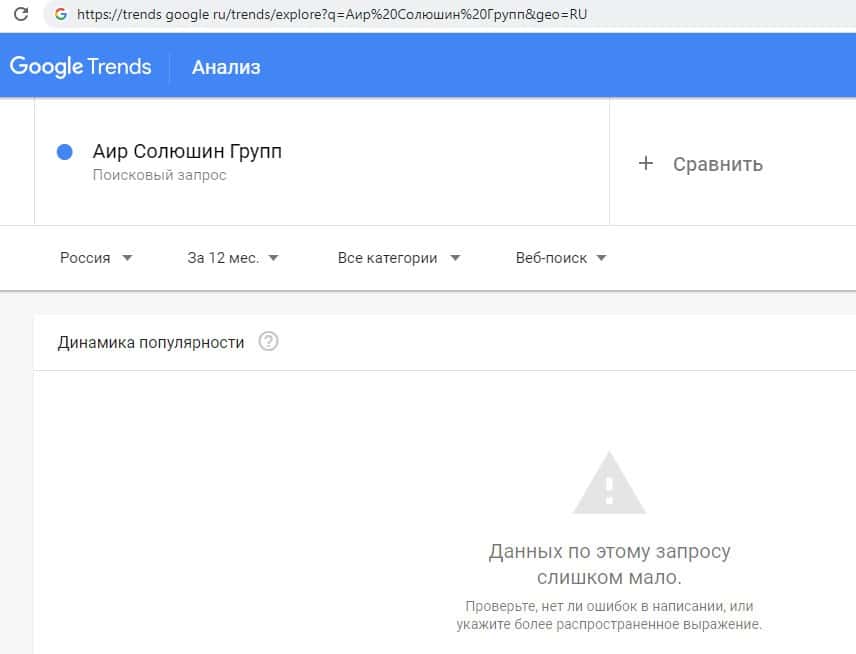Select the Анализ header tab
The image size is (856, 654).
pyautogui.click(x=226, y=68)
